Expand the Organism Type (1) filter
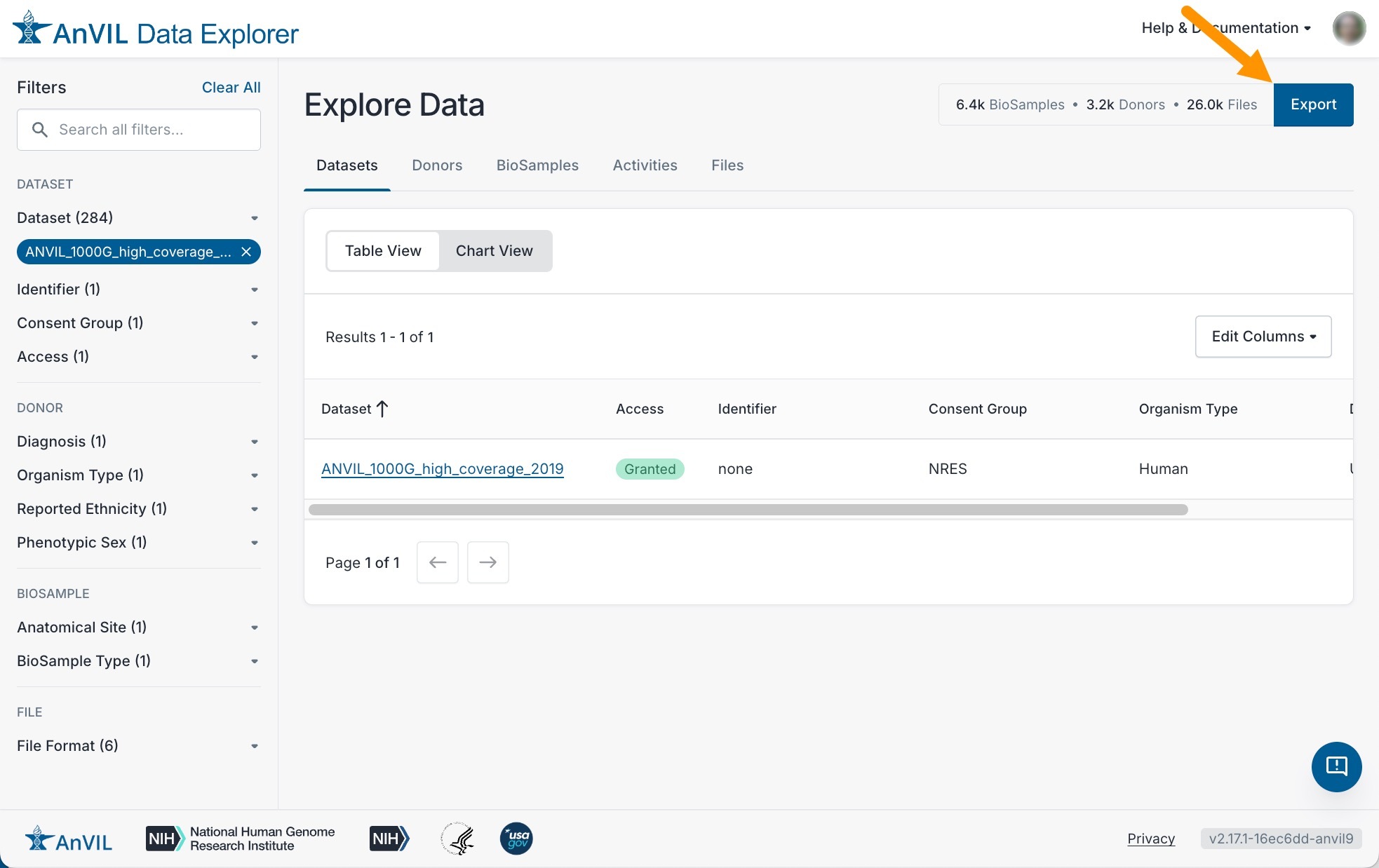This screenshot has height=868, width=1379. pos(139,475)
